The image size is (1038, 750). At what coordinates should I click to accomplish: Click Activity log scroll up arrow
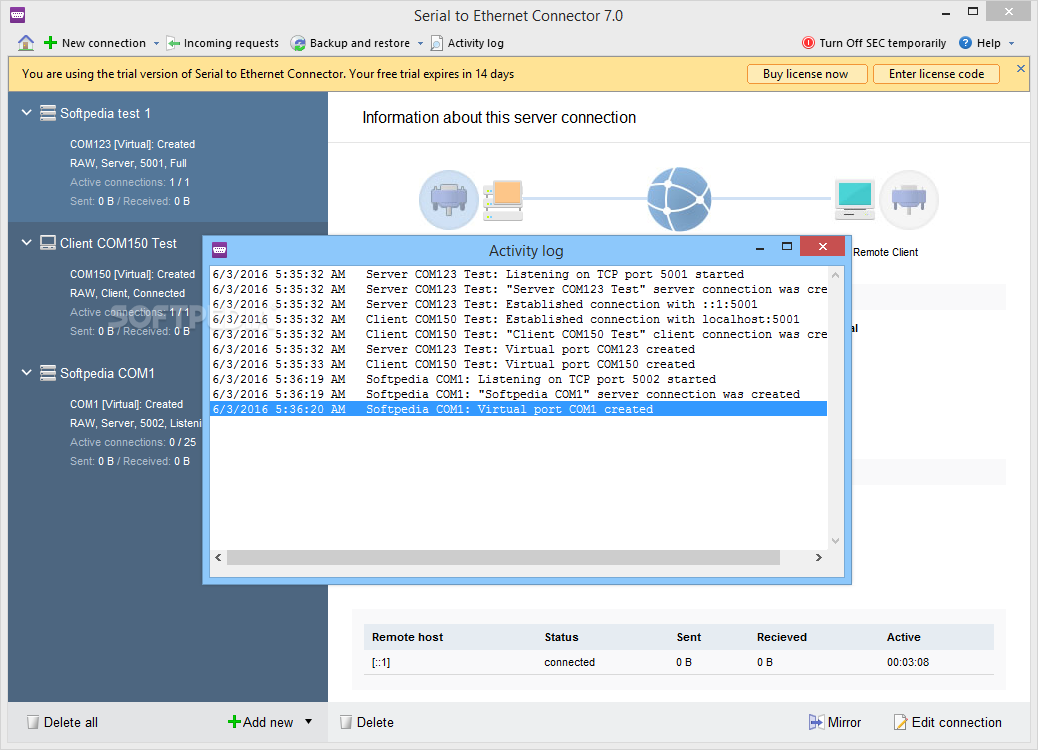835,275
